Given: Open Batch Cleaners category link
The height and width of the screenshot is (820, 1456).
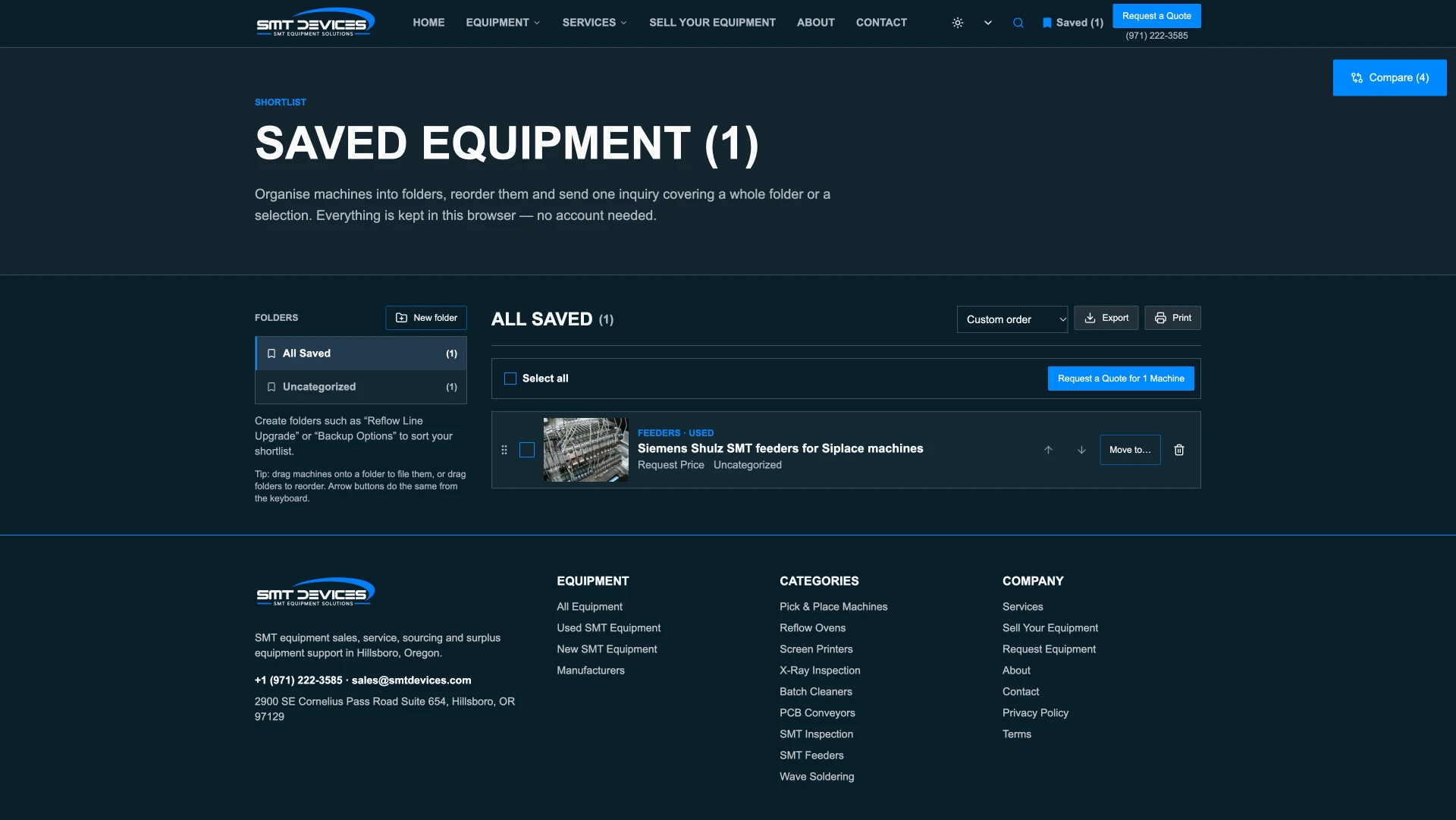Looking at the screenshot, I should 815,692.
